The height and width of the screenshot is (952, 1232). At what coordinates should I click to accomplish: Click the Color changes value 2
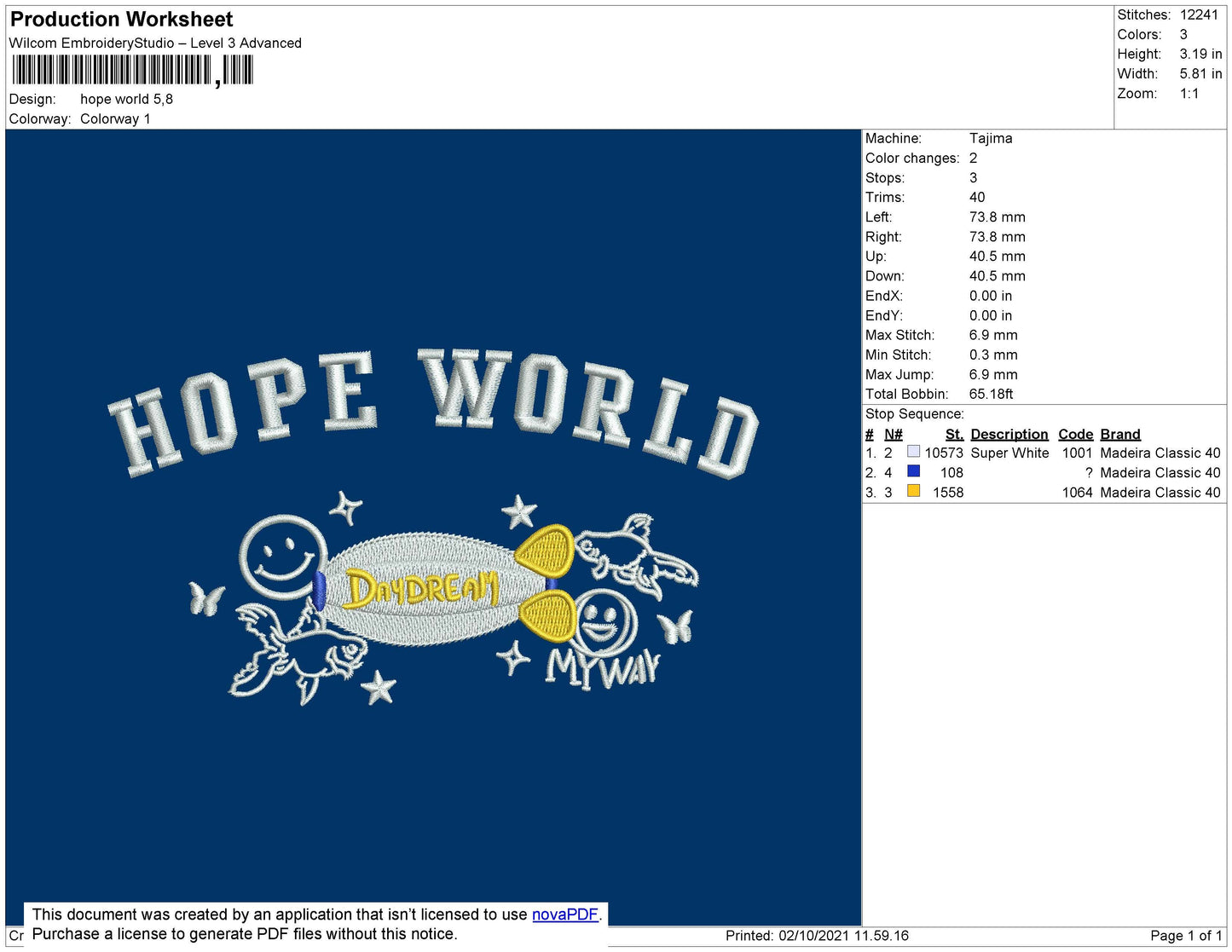pos(973,158)
